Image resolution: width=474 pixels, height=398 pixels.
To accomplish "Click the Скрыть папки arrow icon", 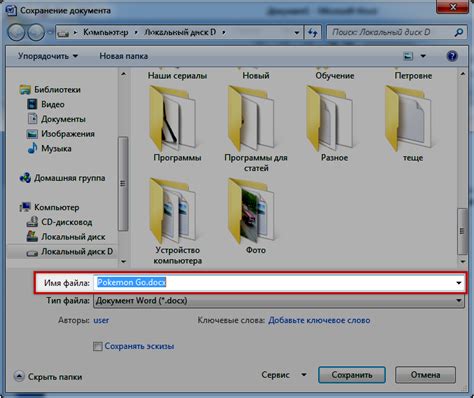I will click(19, 377).
